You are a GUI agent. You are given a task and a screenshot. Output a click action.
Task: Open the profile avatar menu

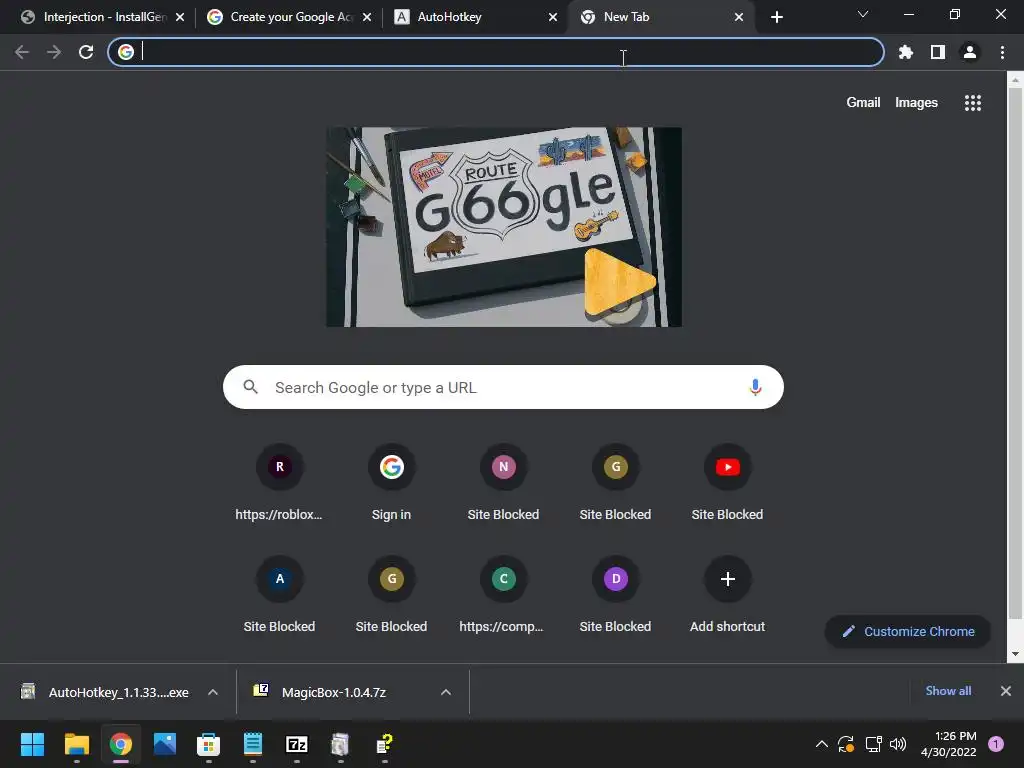pyautogui.click(x=970, y=52)
